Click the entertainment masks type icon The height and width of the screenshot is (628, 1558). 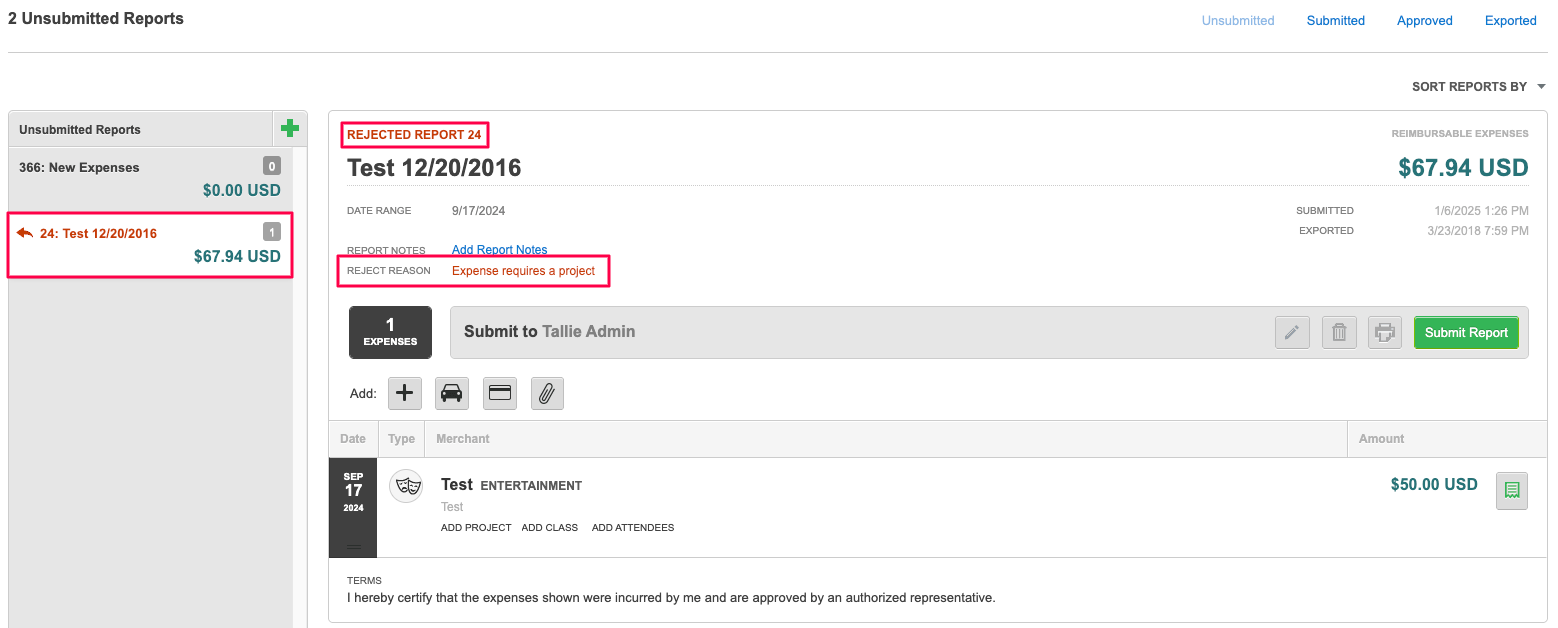[x=406, y=486]
